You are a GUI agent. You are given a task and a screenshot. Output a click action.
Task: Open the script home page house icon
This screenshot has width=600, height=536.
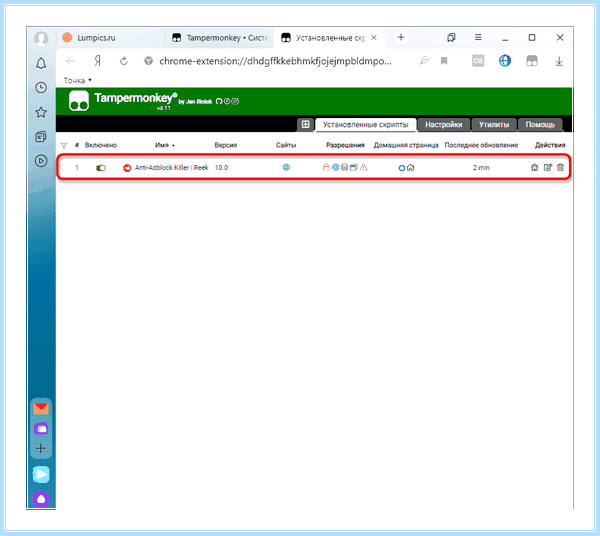point(411,168)
